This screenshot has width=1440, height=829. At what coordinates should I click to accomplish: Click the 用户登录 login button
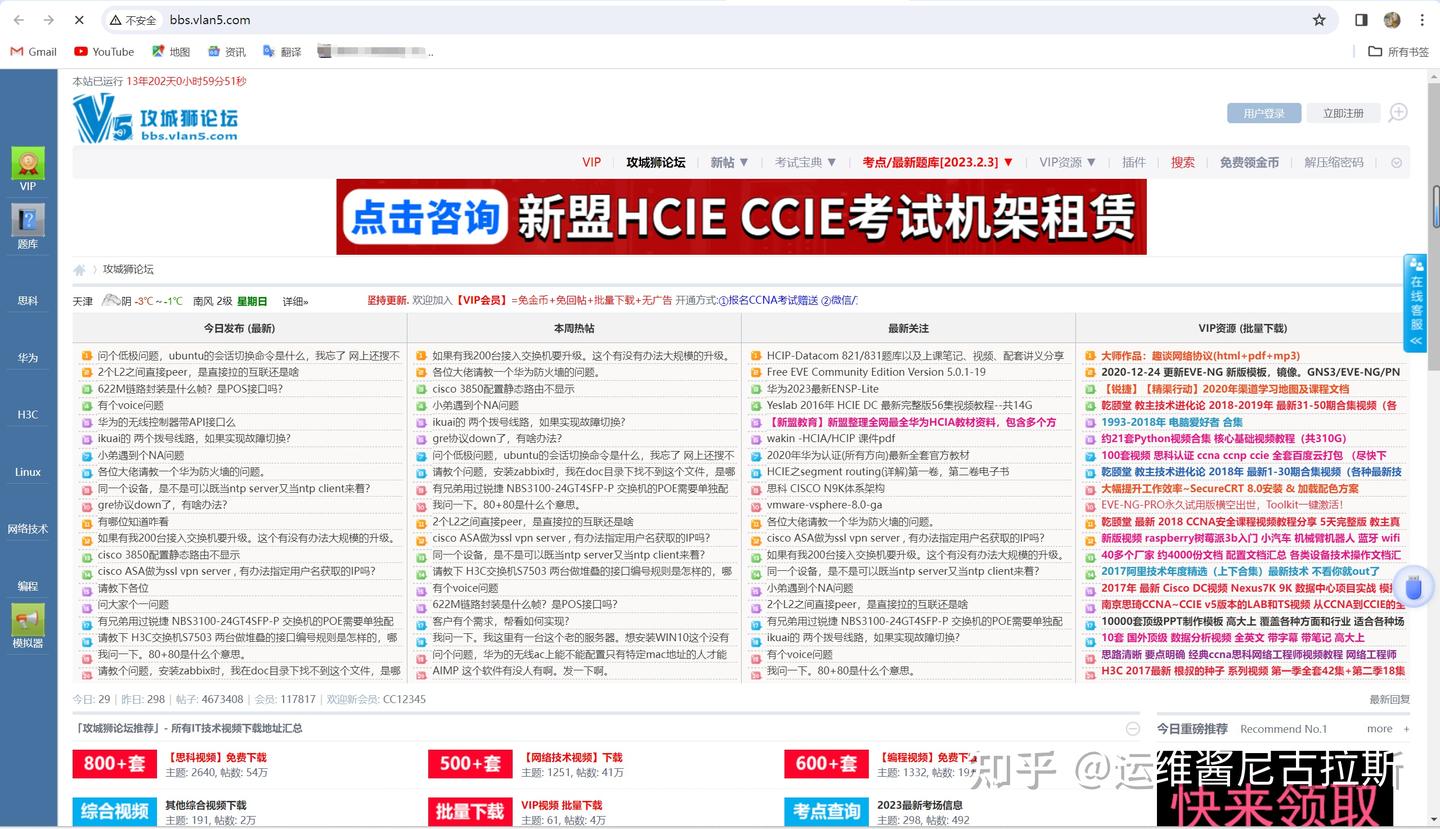click(x=1263, y=113)
